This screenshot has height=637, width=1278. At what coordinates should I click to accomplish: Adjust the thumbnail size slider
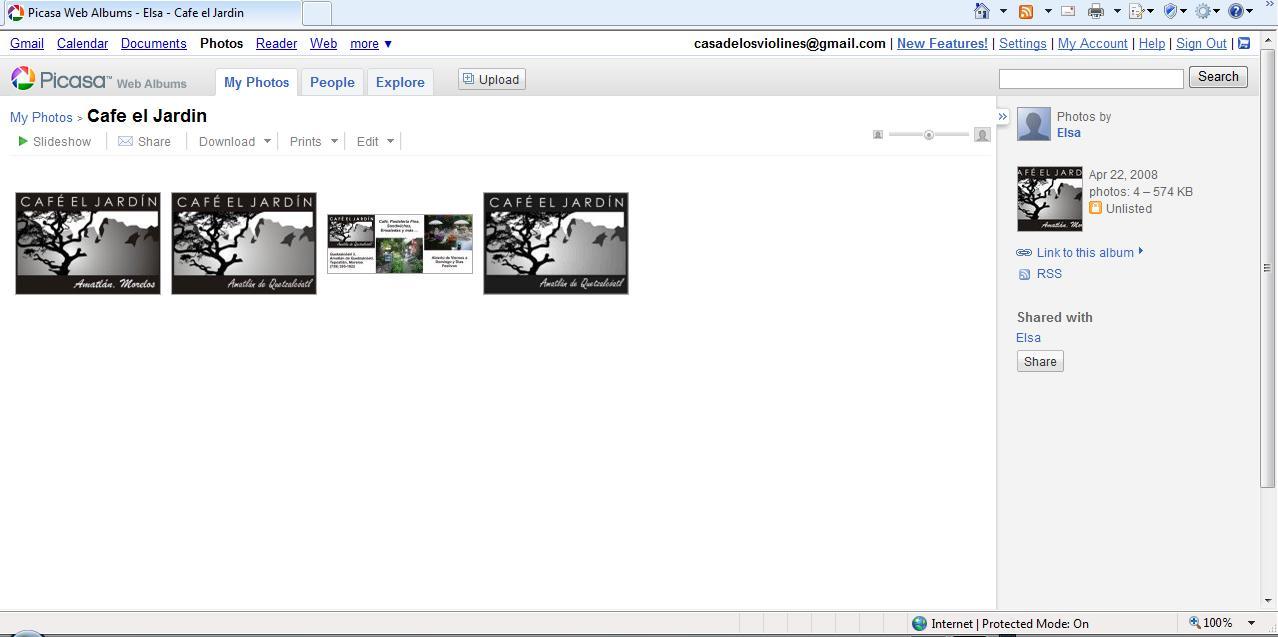(928, 134)
